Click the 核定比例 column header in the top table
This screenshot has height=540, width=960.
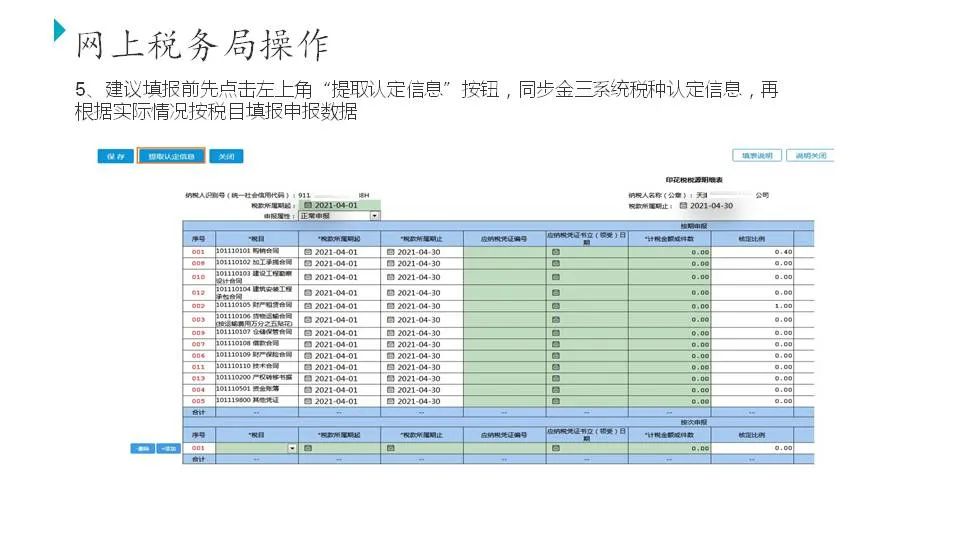click(x=752, y=239)
